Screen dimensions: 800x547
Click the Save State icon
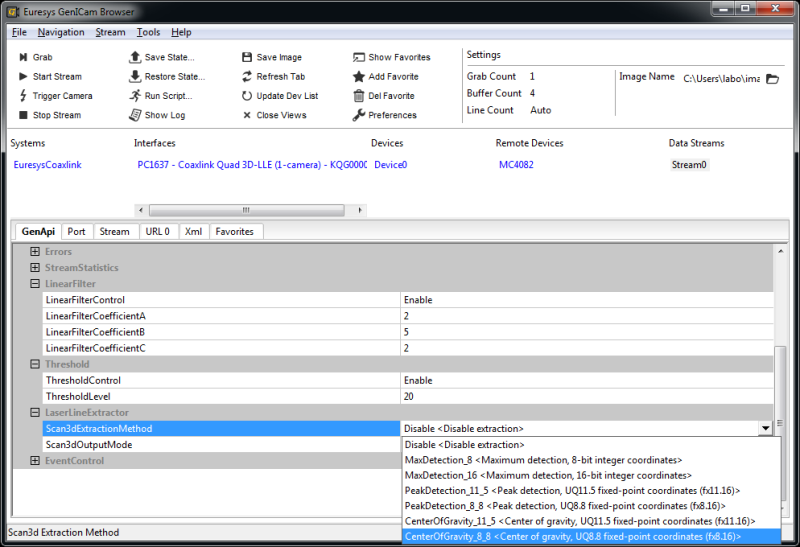[x=135, y=58]
